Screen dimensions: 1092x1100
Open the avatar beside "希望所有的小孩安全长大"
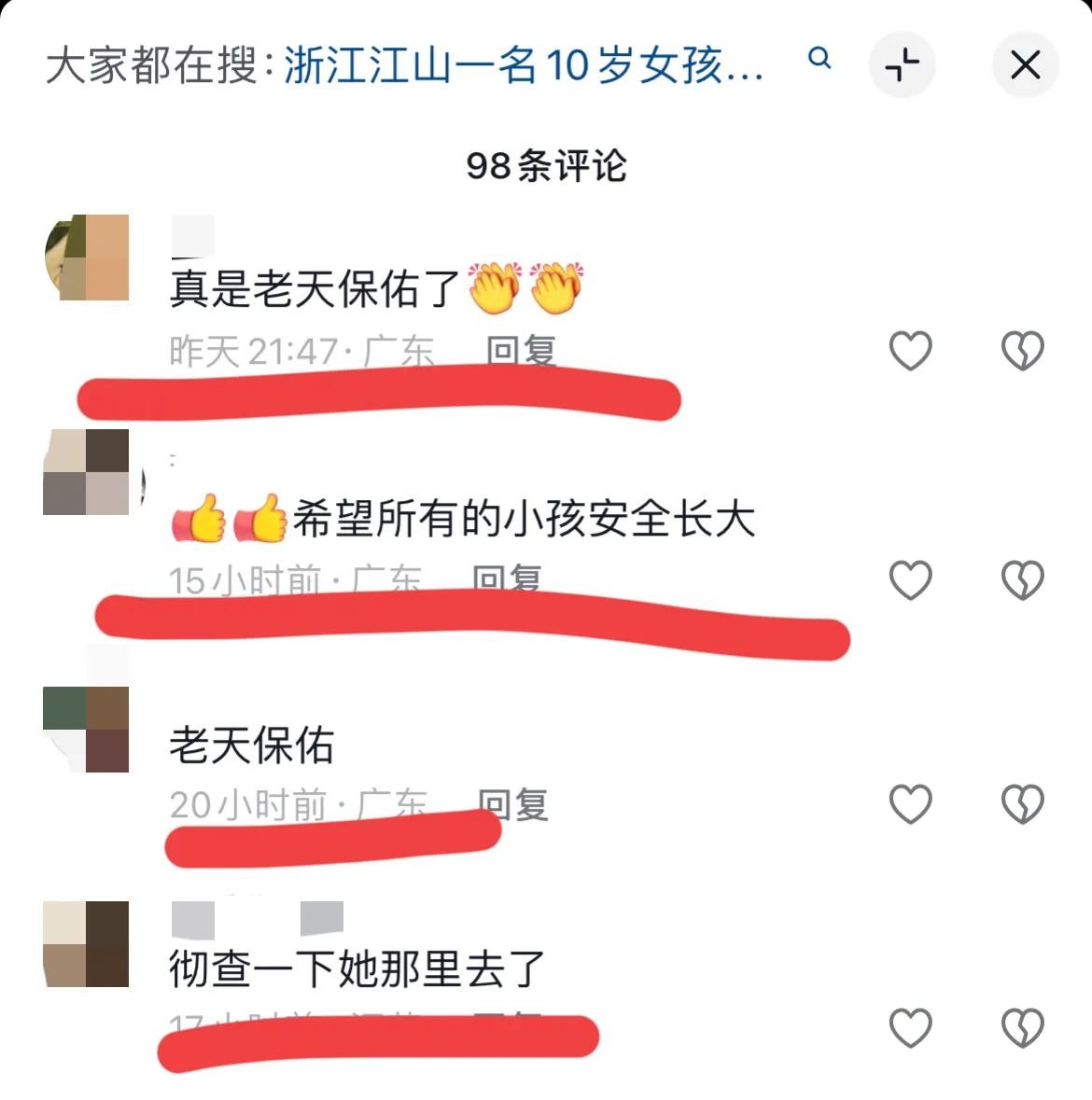(86, 472)
